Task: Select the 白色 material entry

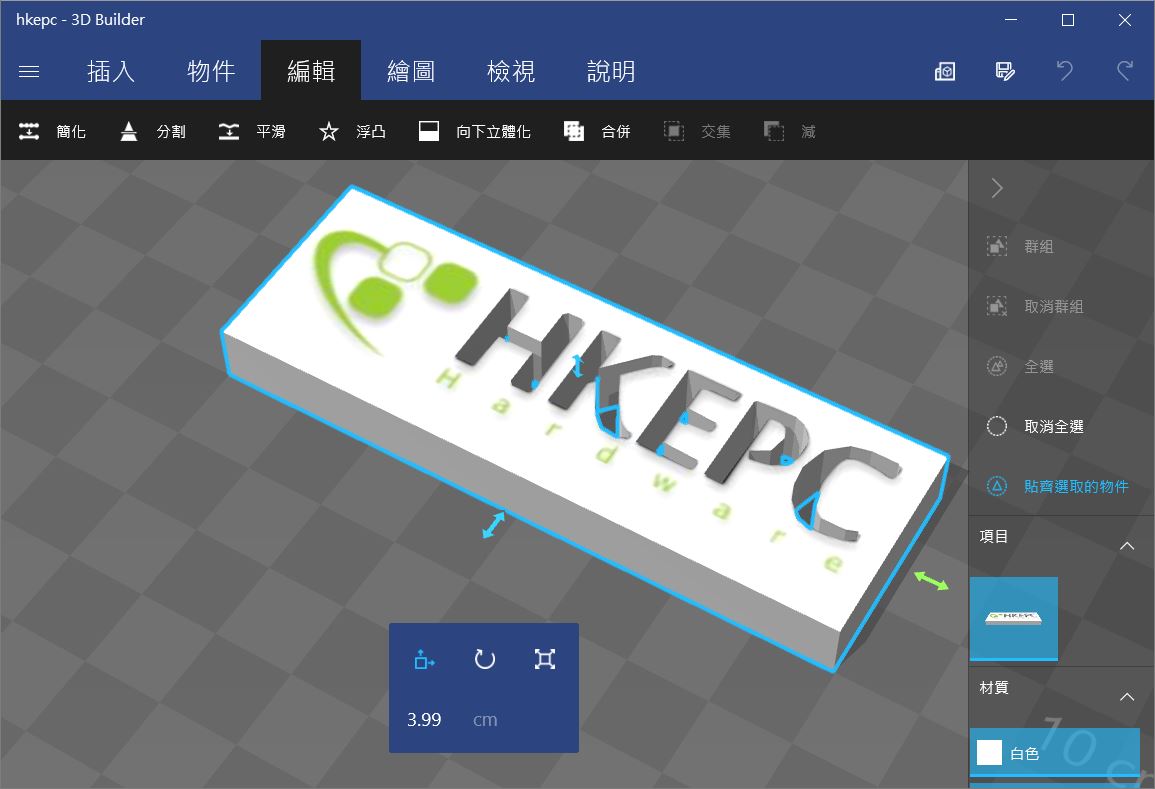Action: coord(1055,753)
